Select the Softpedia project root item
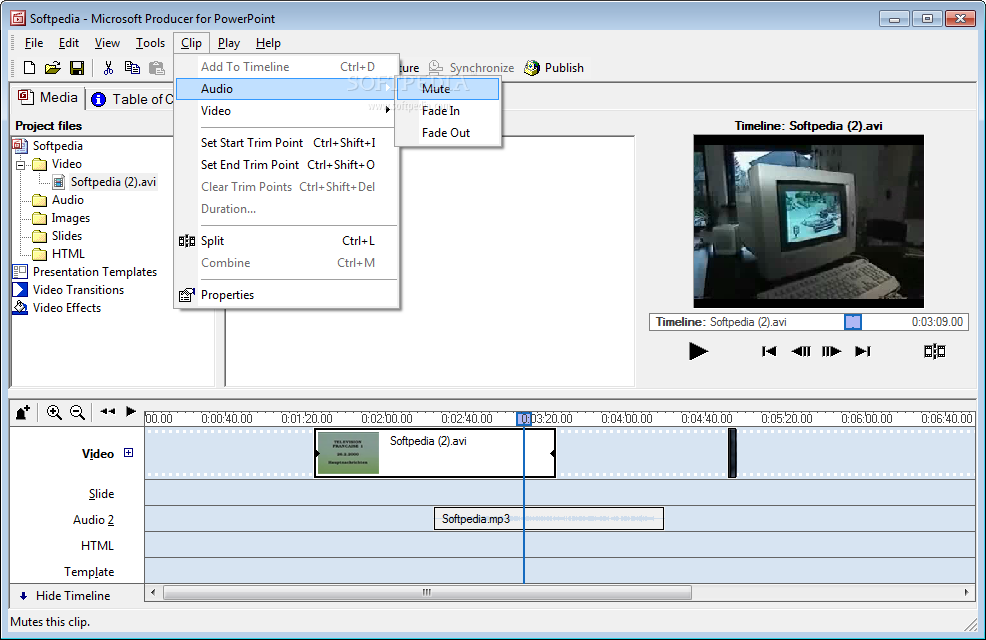This screenshot has height=640, width=986. pyautogui.click(x=57, y=146)
